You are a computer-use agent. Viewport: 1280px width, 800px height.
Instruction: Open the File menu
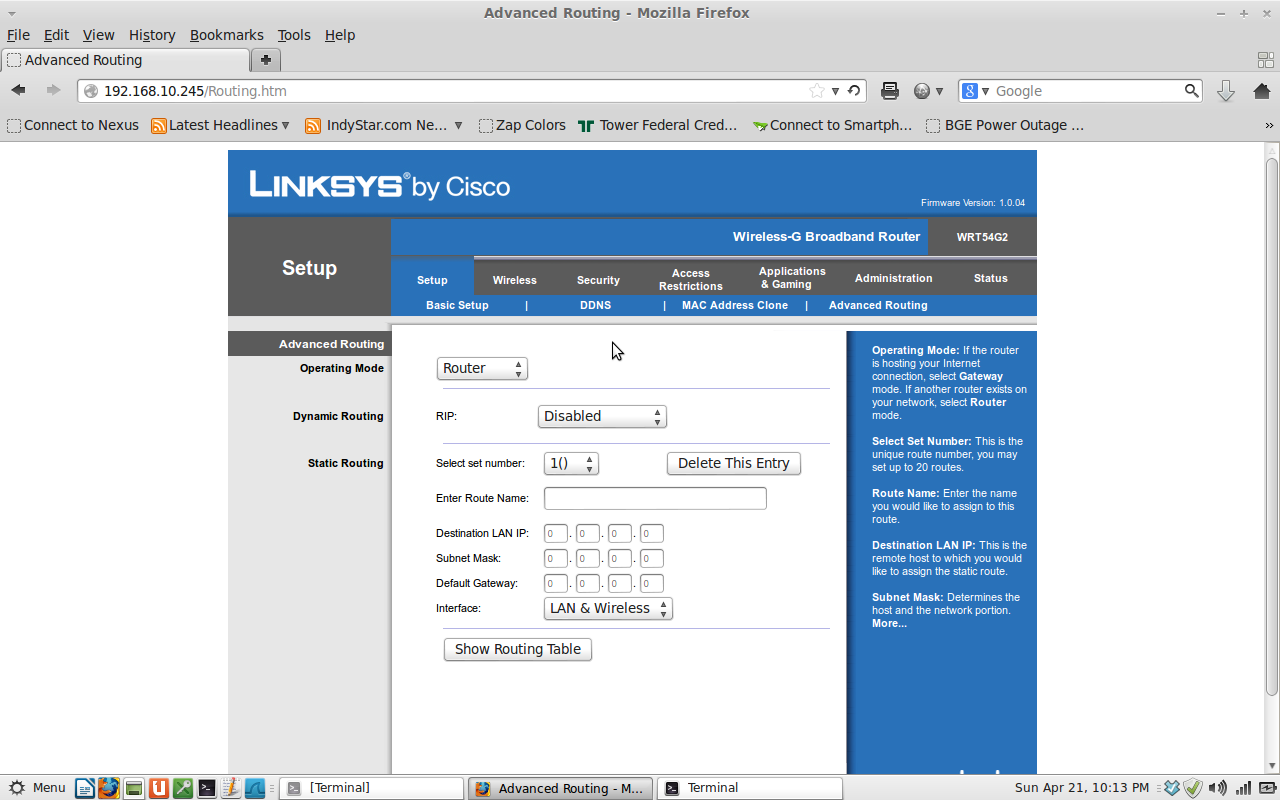coord(18,35)
